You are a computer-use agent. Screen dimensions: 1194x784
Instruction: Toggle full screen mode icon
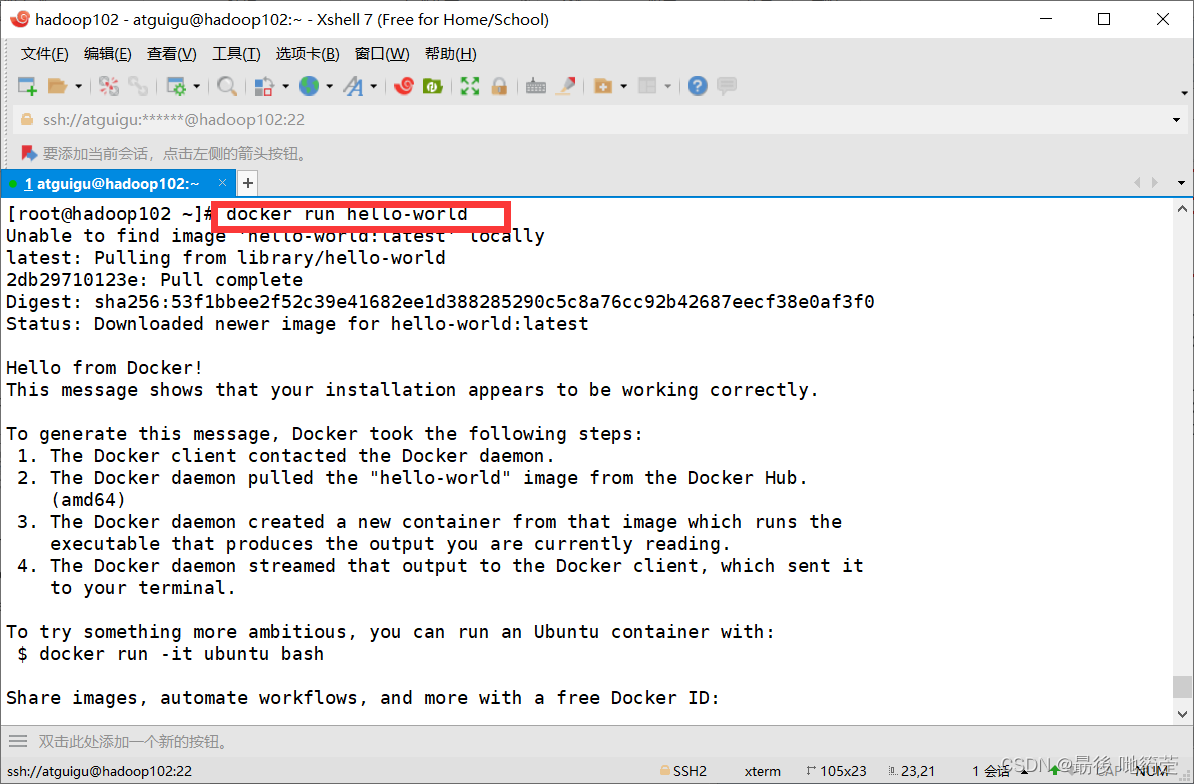pyautogui.click(x=470, y=86)
